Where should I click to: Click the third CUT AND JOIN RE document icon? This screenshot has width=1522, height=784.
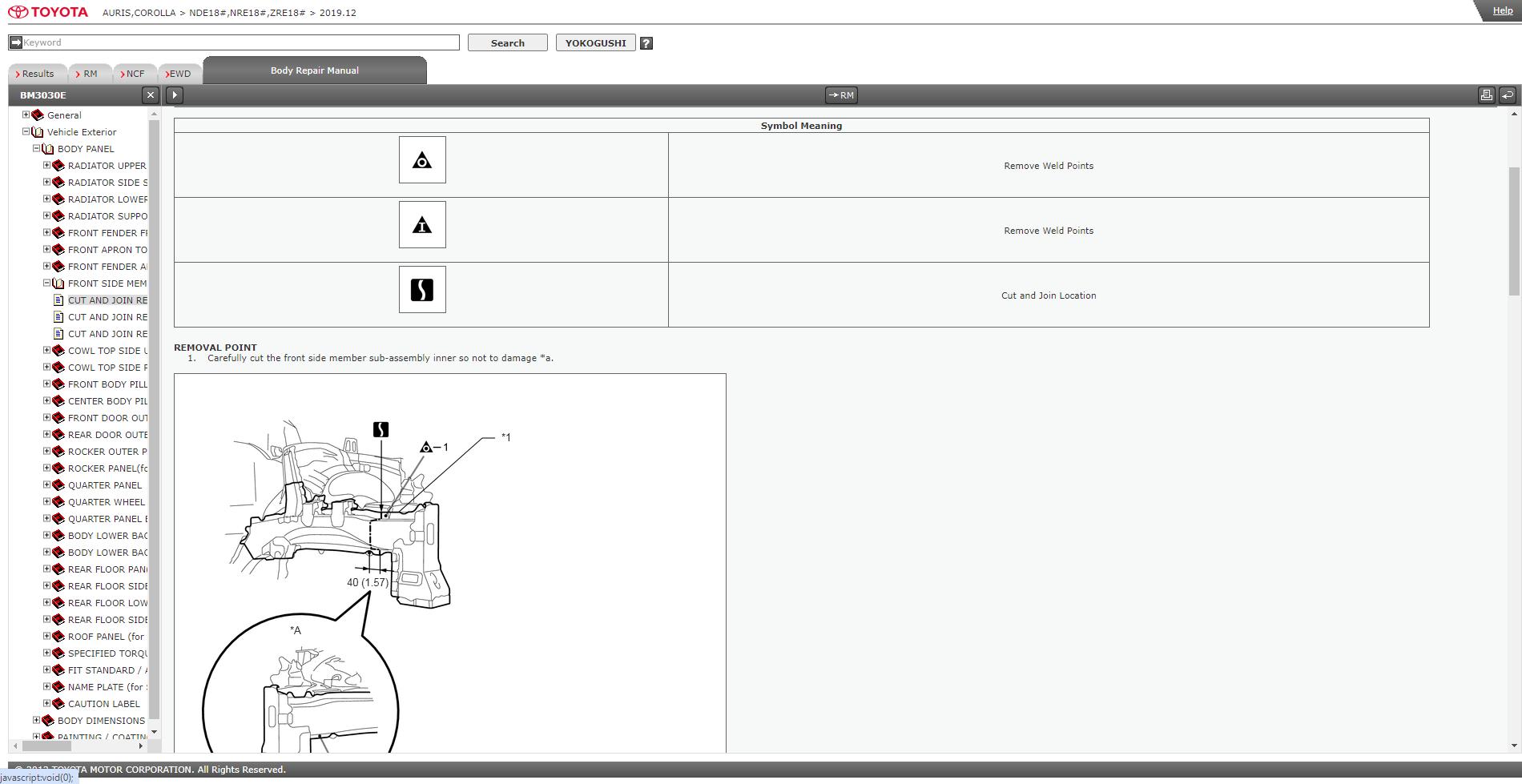(x=58, y=334)
